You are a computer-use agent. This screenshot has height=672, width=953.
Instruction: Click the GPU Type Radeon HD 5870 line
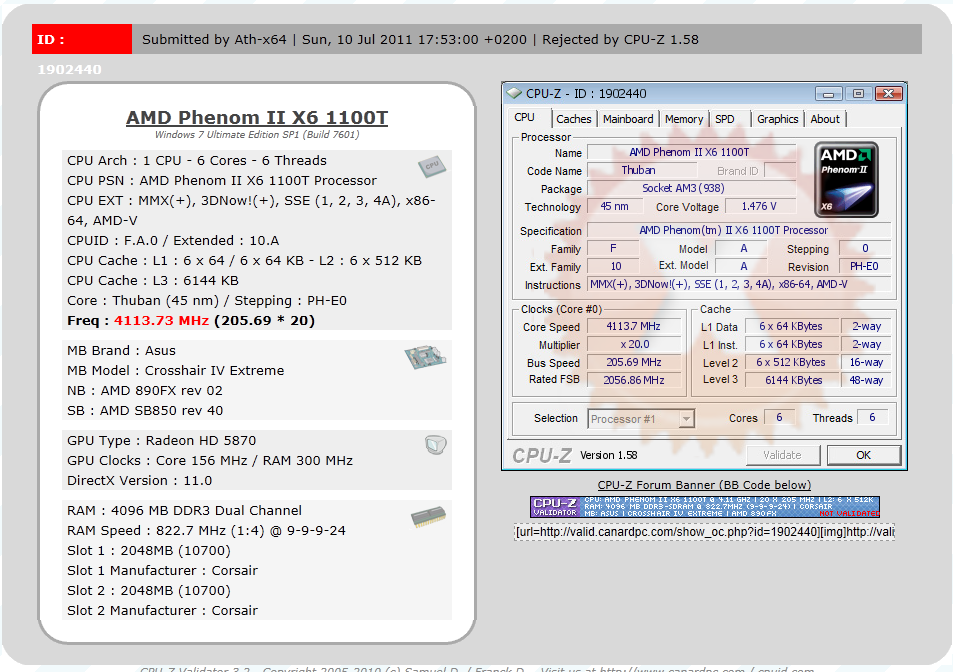[x=162, y=441]
